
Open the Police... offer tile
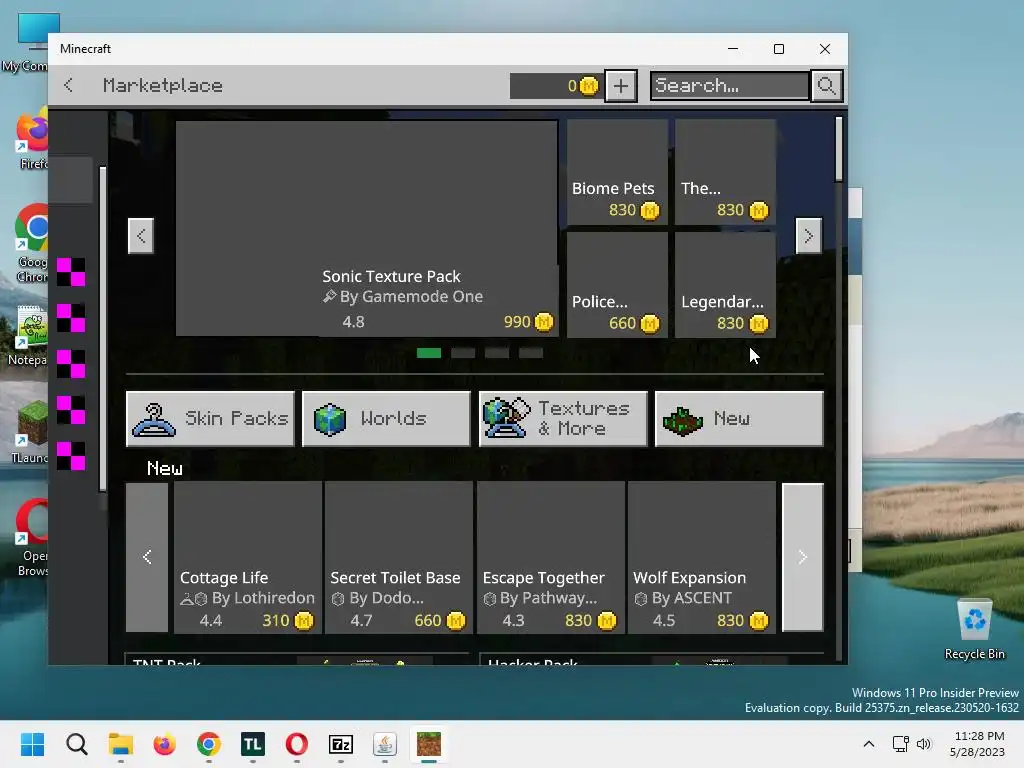[617, 285]
